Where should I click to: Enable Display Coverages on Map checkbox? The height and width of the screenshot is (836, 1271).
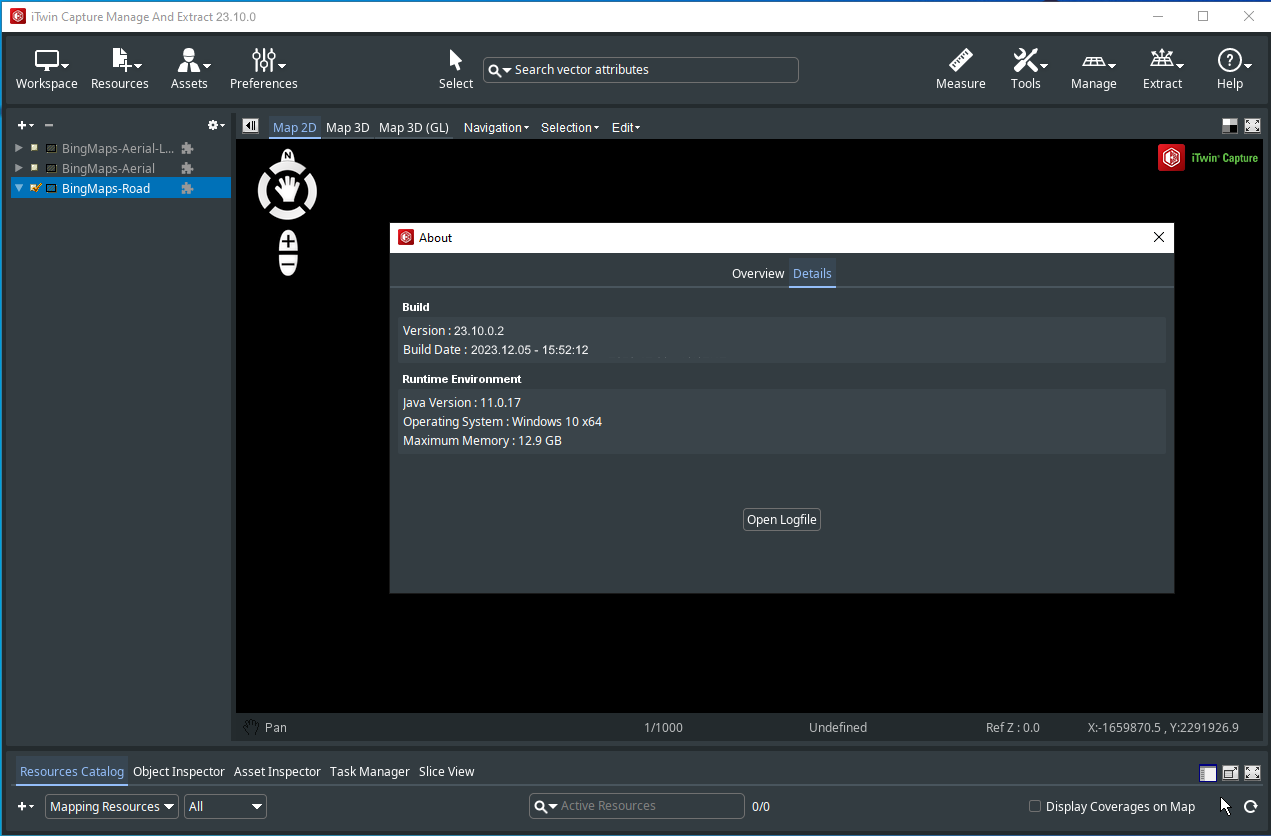point(1035,806)
